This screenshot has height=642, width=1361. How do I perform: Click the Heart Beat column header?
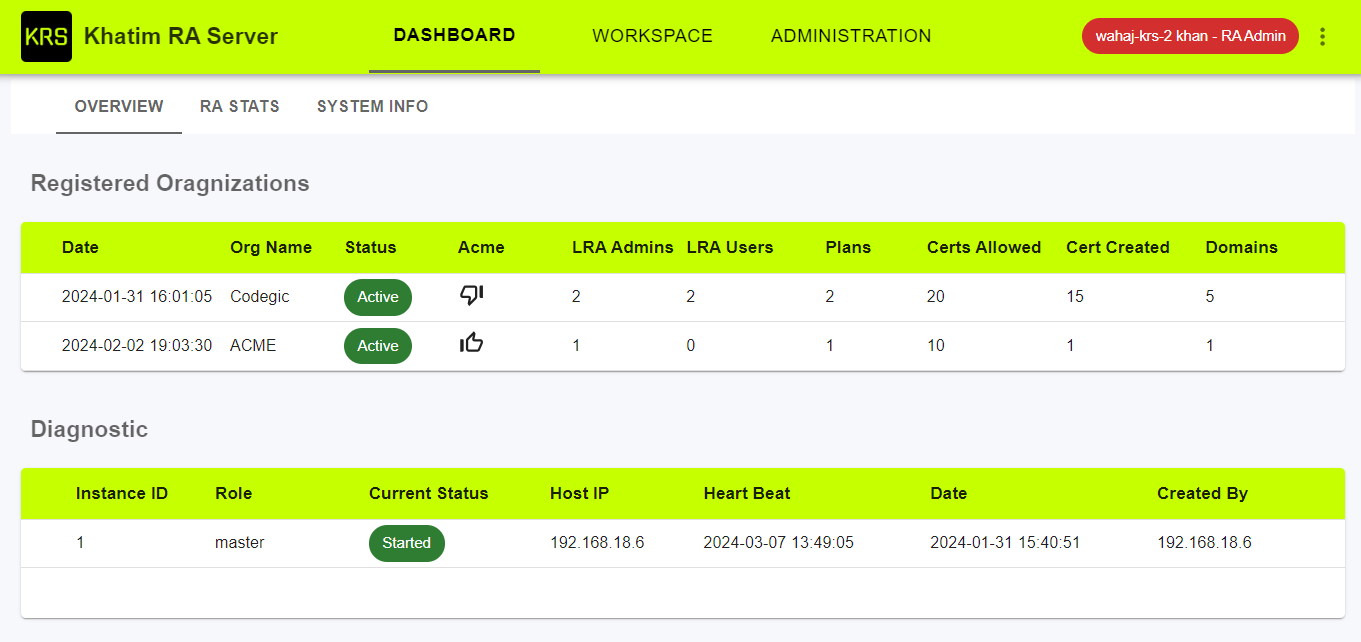[747, 494]
